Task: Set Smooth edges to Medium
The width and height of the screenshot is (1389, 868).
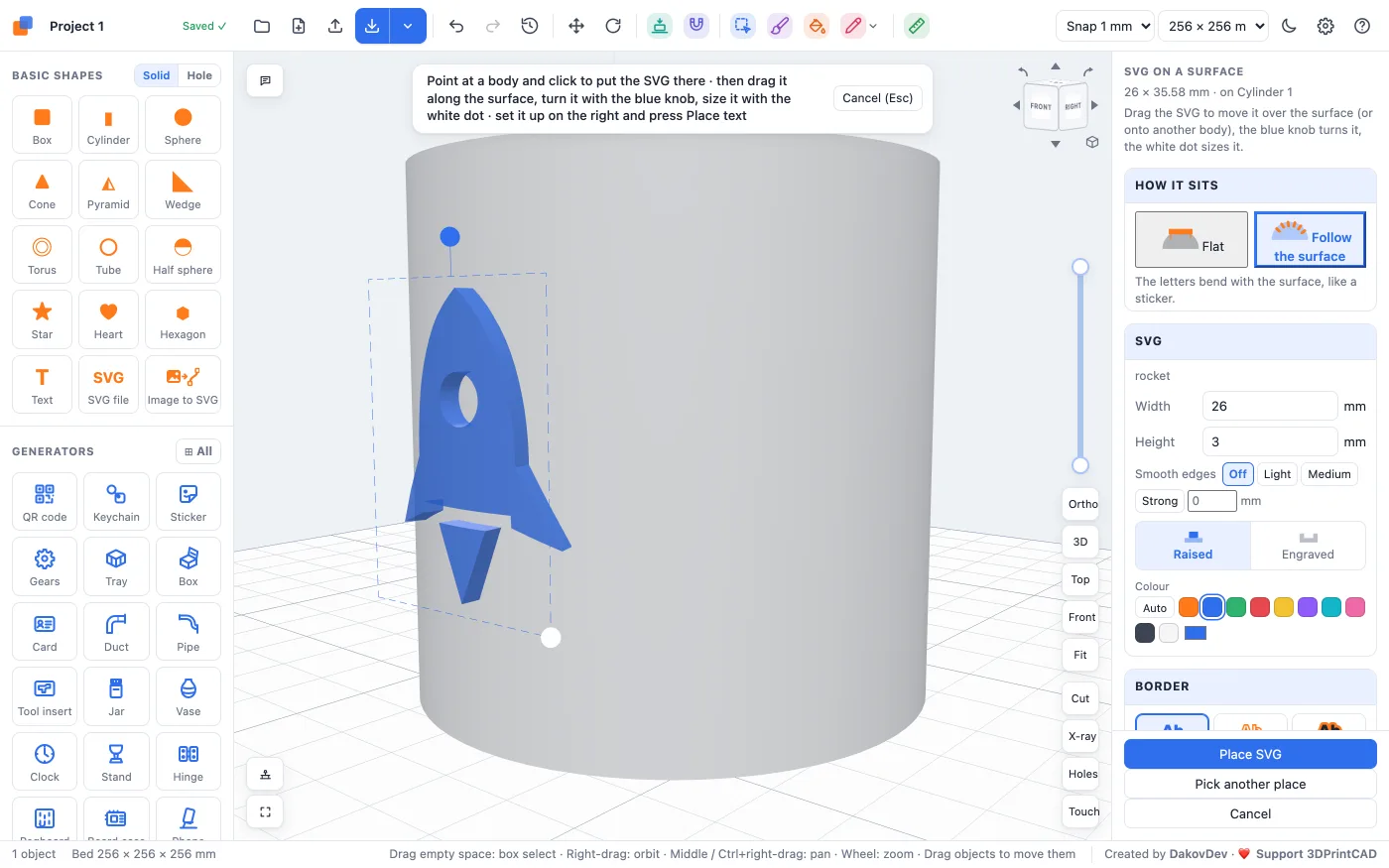Action: (x=1329, y=474)
